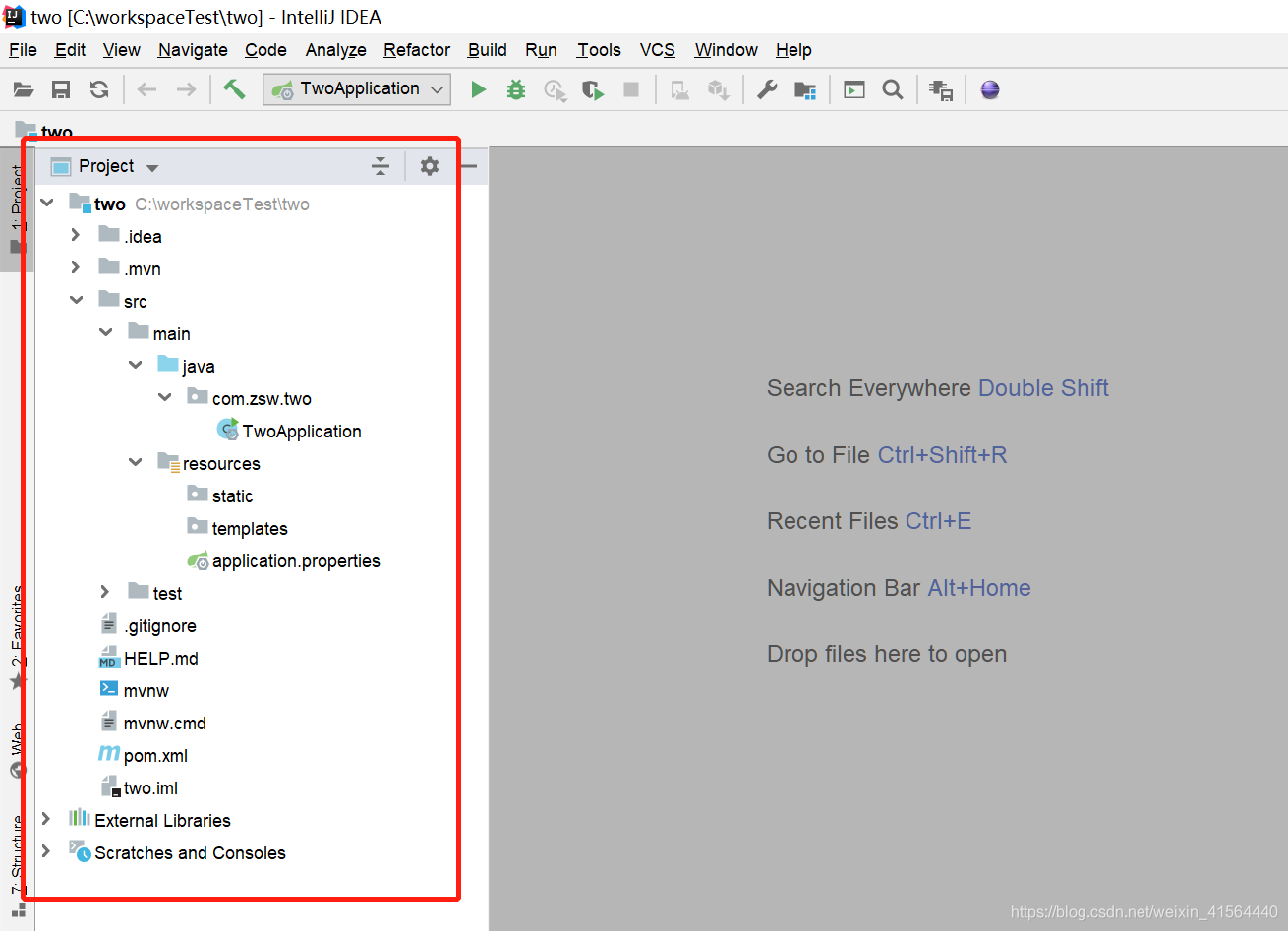
Task: Open the Navigate menu
Action: 193,50
